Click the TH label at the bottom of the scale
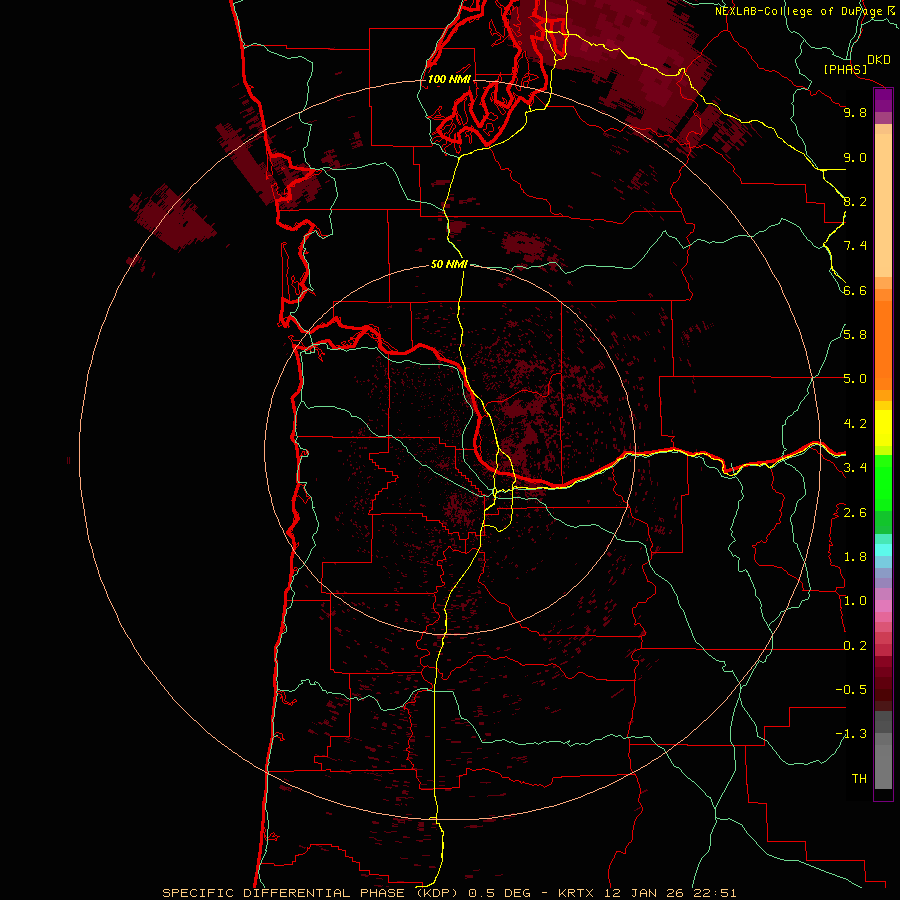Image resolution: width=900 pixels, height=900 pixels. point(859,779)
